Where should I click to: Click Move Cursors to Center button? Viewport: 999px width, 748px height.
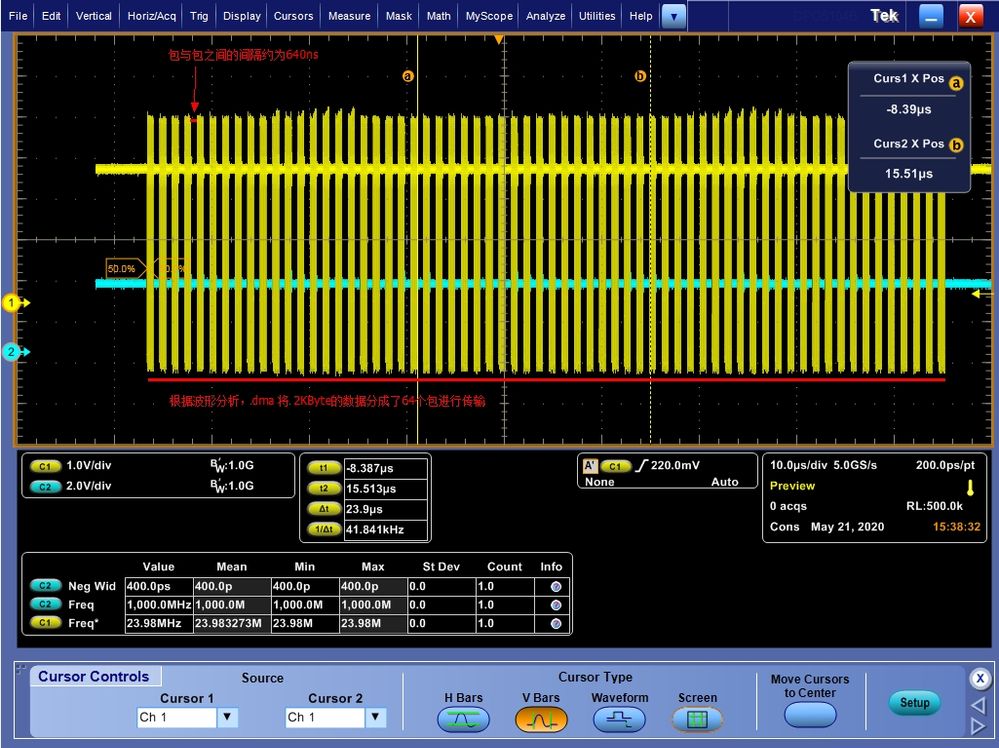(x=810, y=715)
